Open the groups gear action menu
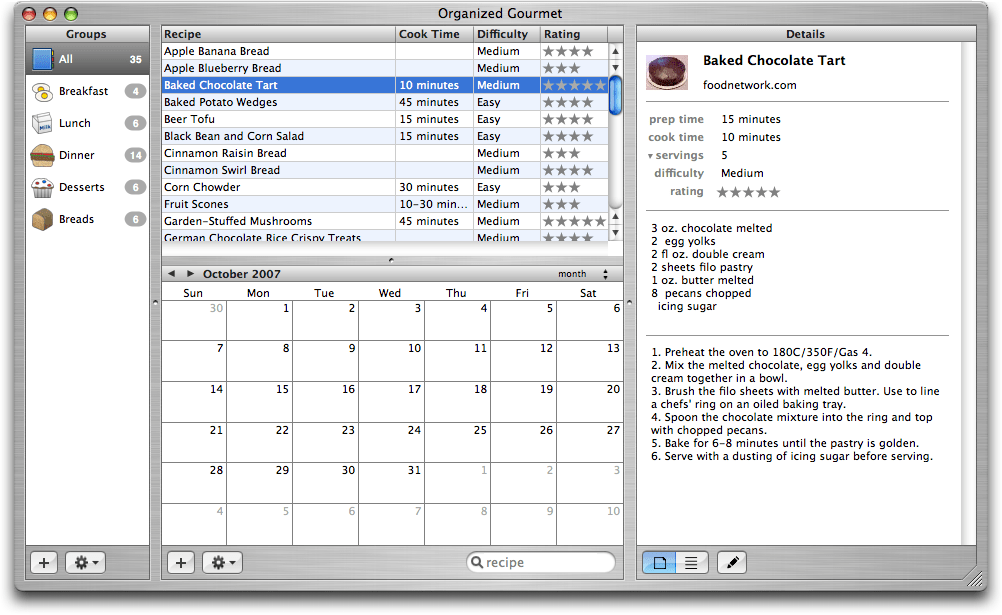 (x=86, y=563)
